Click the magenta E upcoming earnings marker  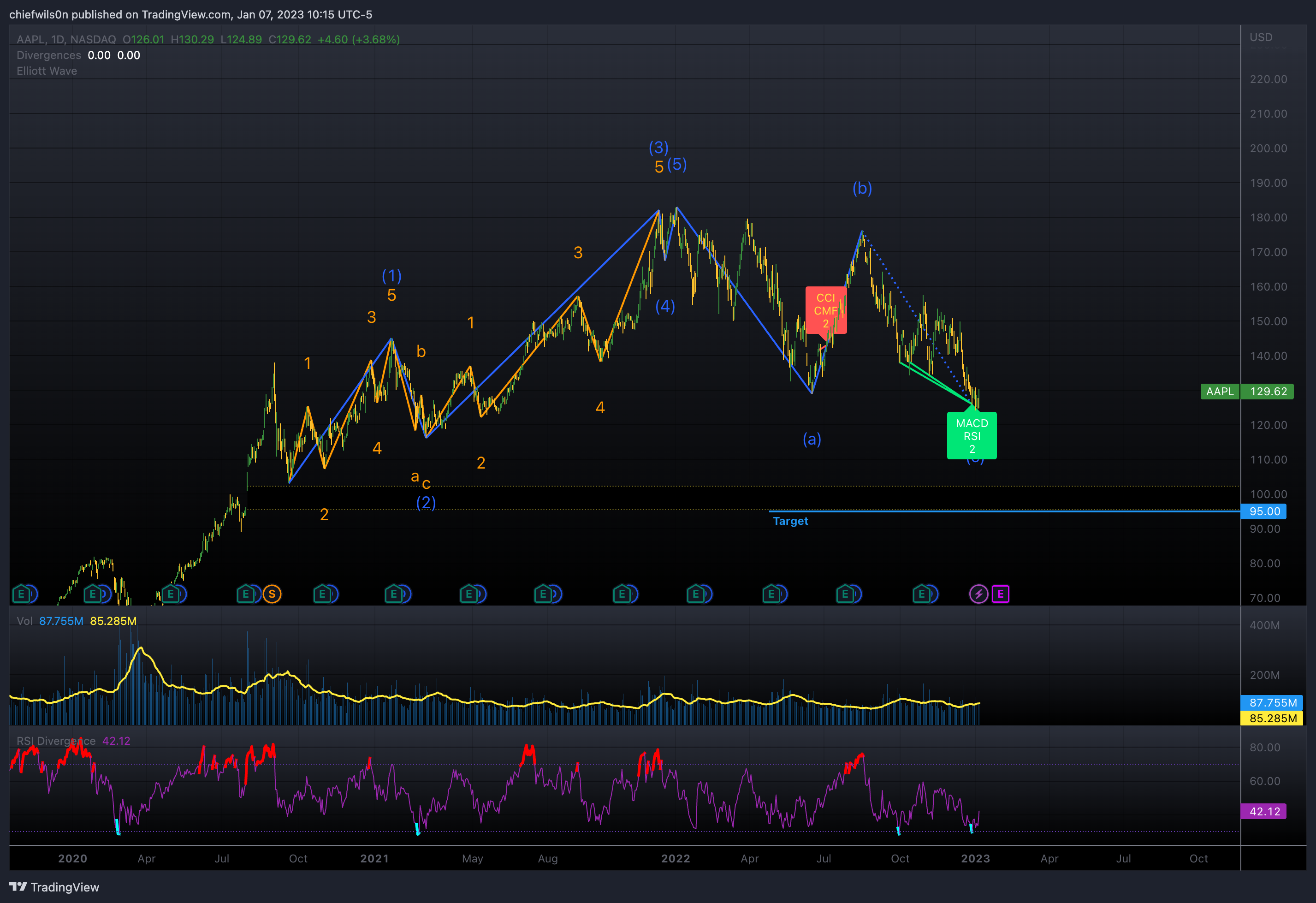(x=1001, y=594)
